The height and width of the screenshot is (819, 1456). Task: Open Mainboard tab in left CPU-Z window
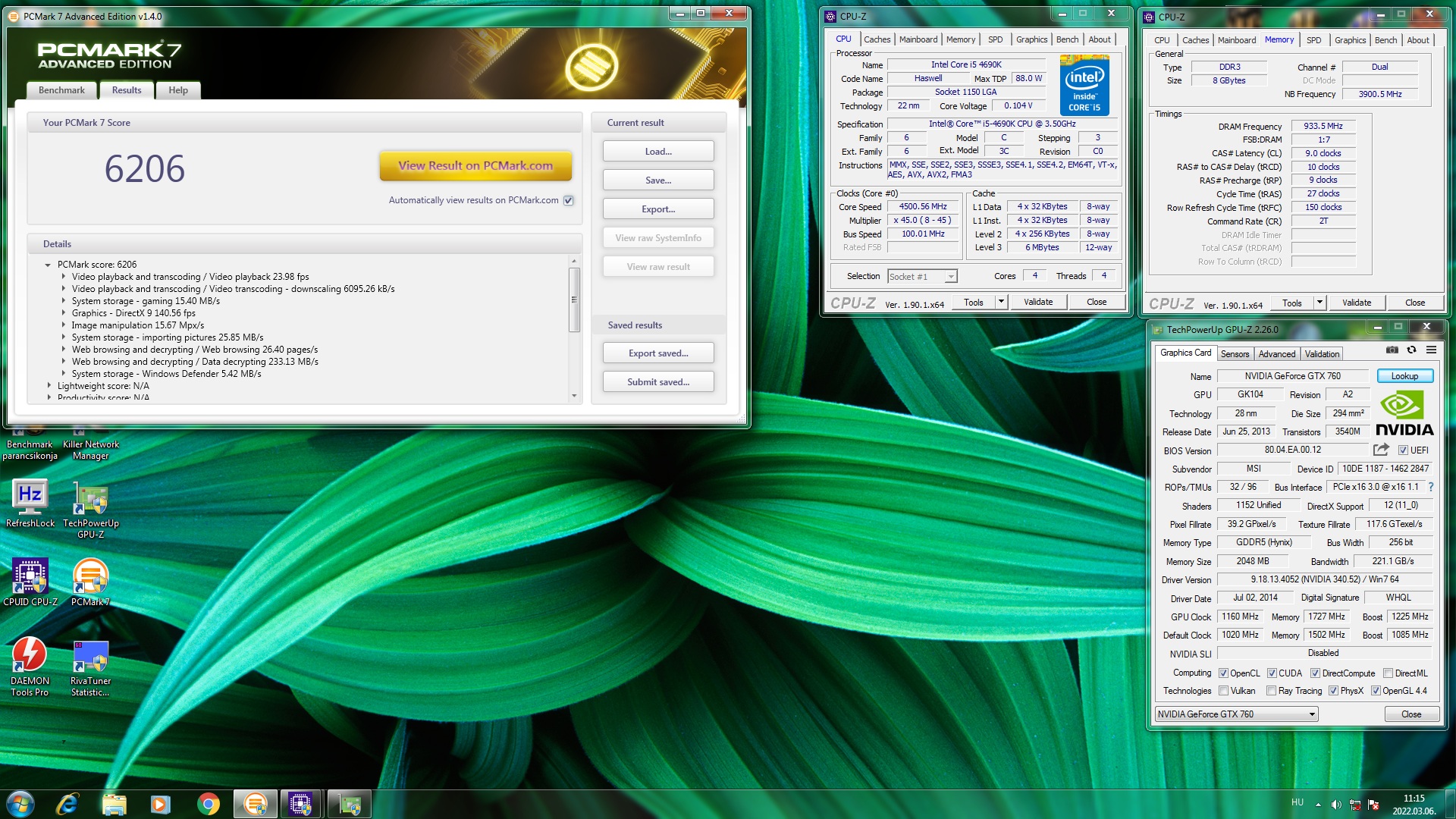918,39
